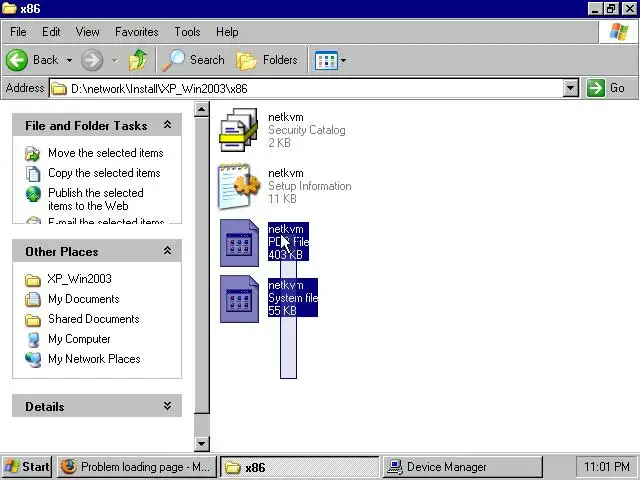640x480 pixels.
Task: Open the Edit menu
Action: coord(51,32)
